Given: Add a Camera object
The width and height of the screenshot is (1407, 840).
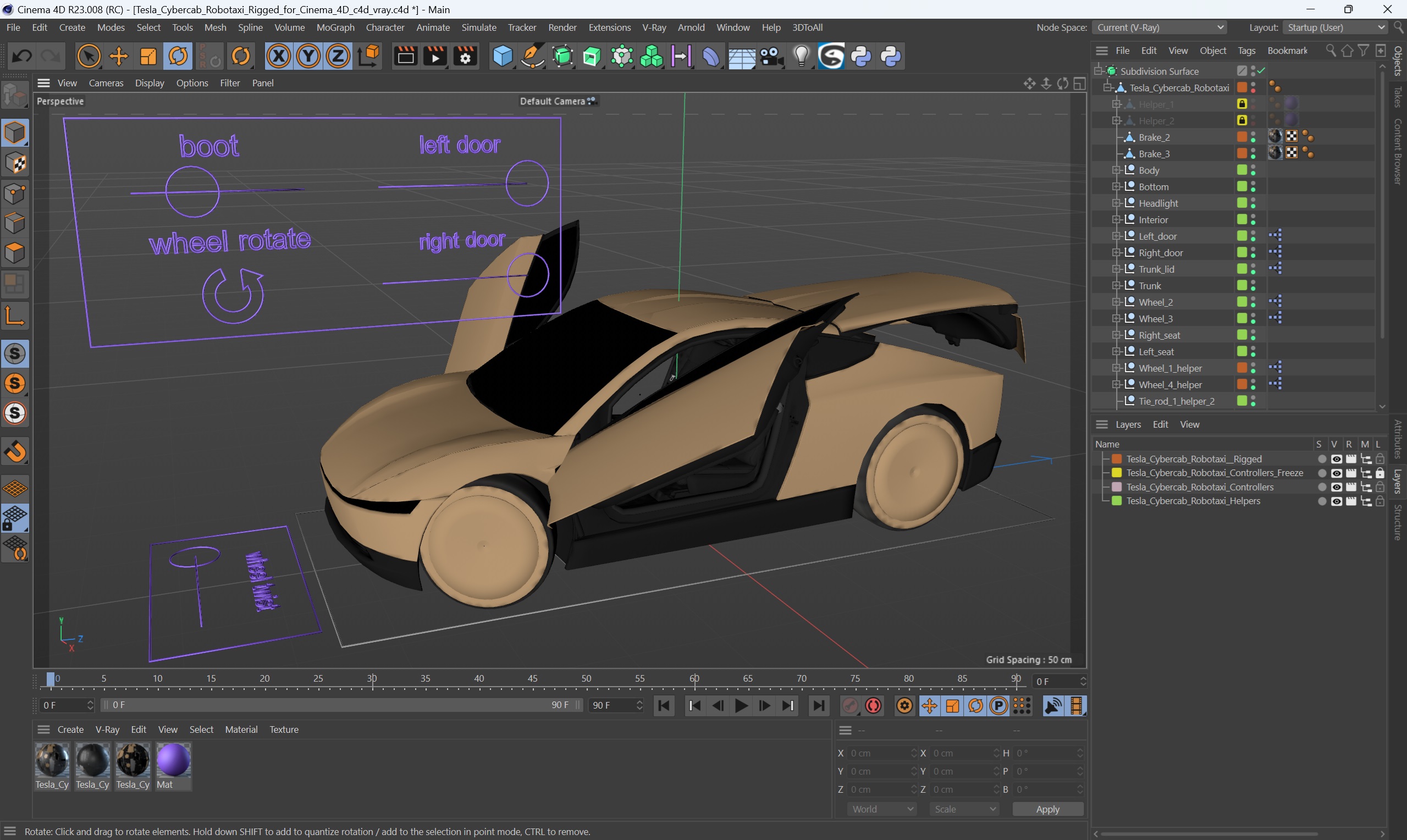Looking at the screenshot, I should coord(771,56).
